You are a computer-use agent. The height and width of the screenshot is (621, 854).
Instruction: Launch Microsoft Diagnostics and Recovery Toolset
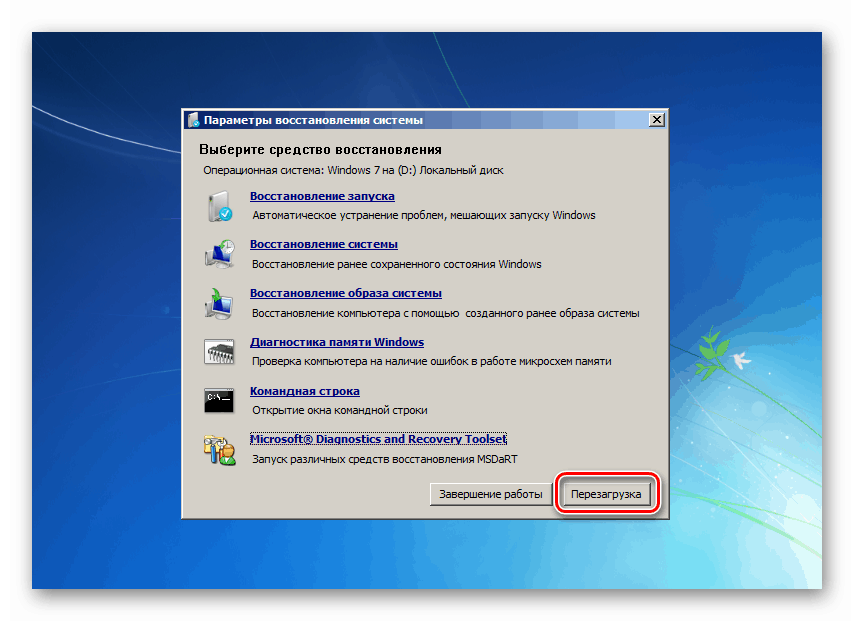coord(378,439)
